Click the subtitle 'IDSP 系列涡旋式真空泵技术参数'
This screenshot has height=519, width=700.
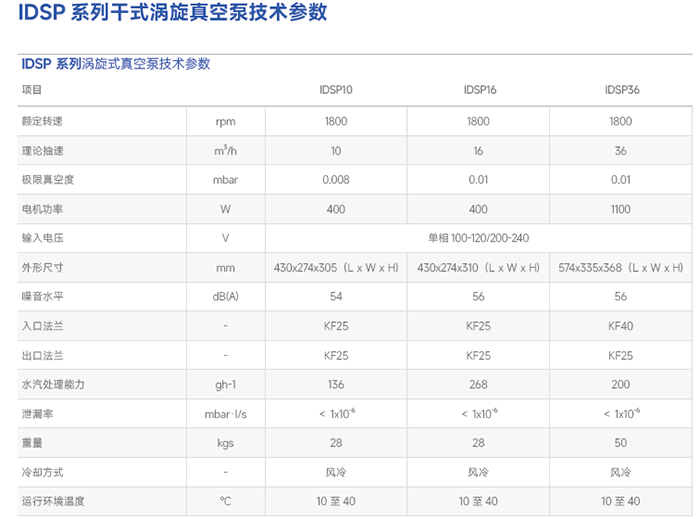[116, 64]
